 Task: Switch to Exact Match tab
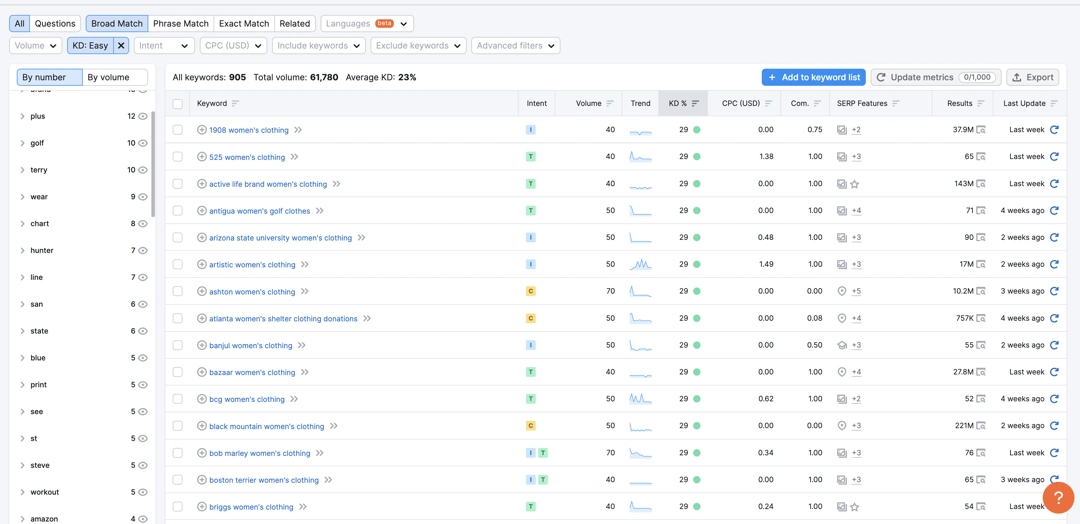[244, 23]
